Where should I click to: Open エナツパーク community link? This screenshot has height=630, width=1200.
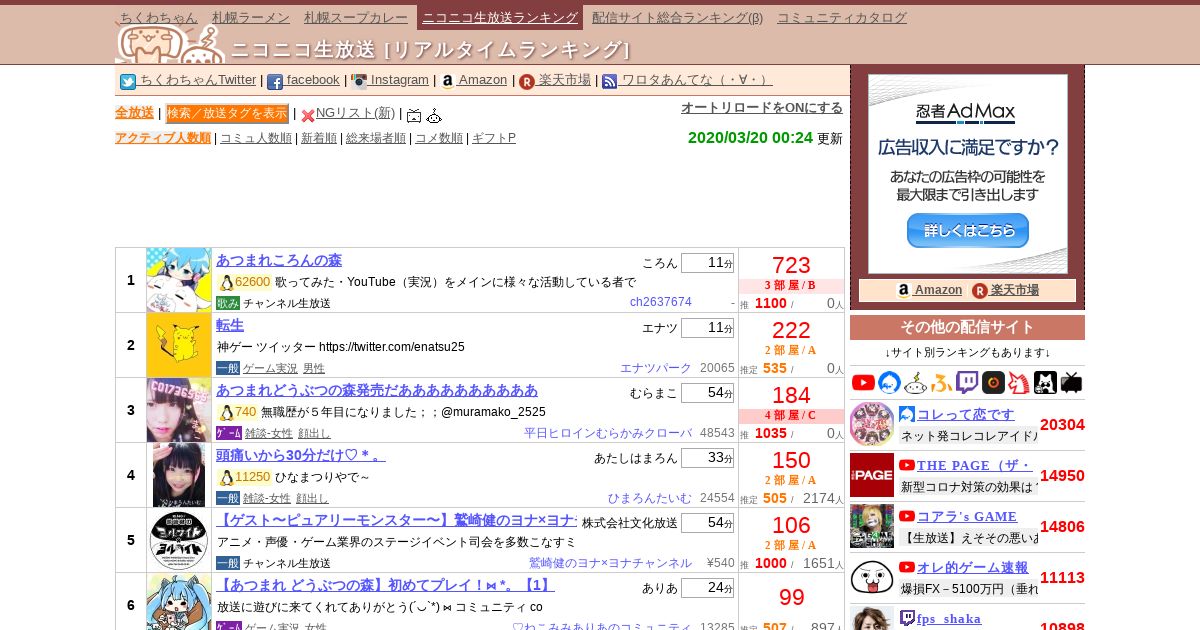click(656, 368)
